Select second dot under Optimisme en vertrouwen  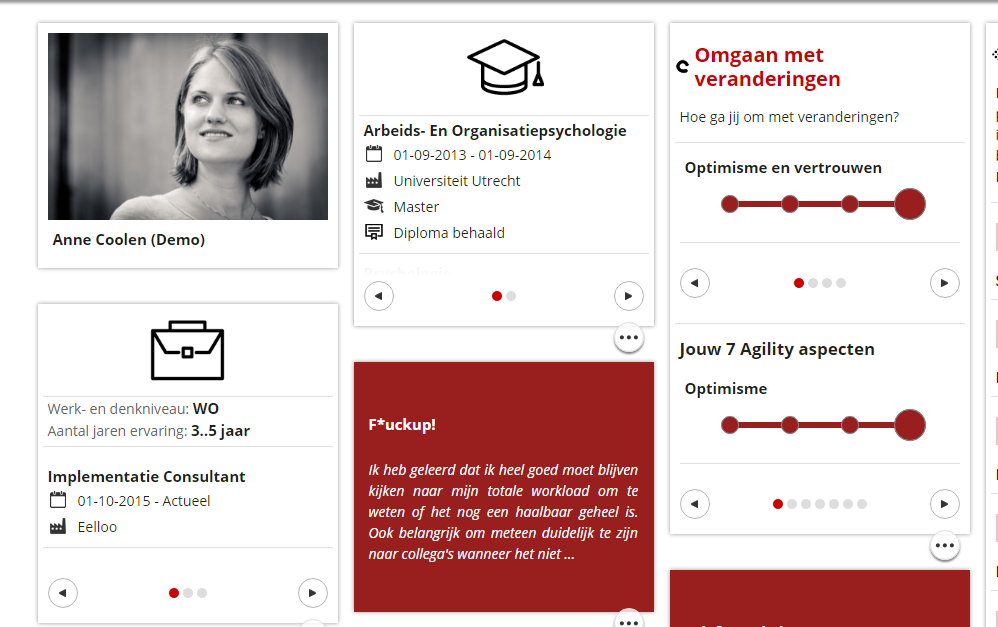pyautogui.click(x=813, y=283)
